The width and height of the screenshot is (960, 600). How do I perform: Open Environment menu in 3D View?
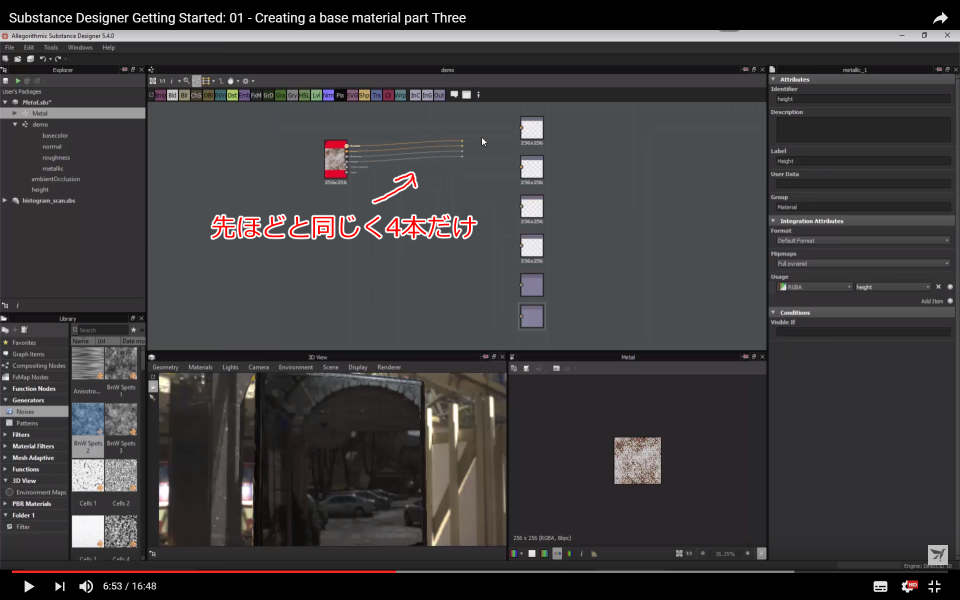tap(296, 367)
